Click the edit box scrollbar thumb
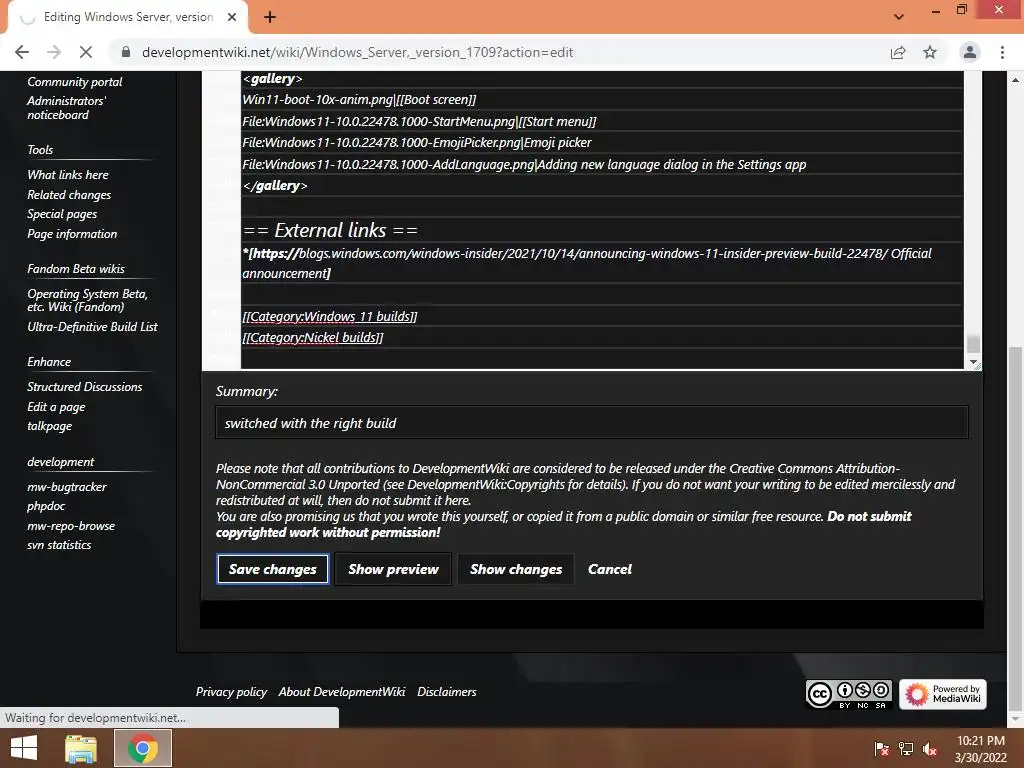The image size is (1024, 768). point(973,344)
